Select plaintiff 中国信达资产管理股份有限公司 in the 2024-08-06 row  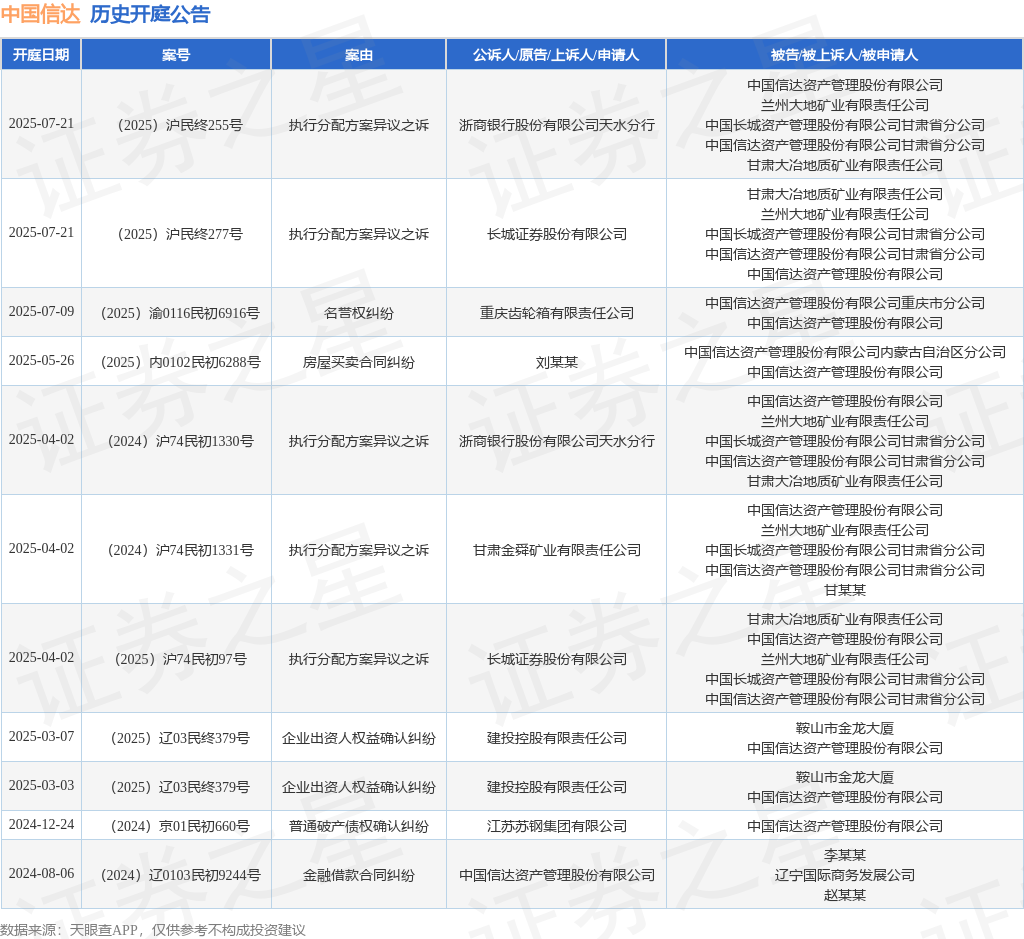tap(556, 875)
